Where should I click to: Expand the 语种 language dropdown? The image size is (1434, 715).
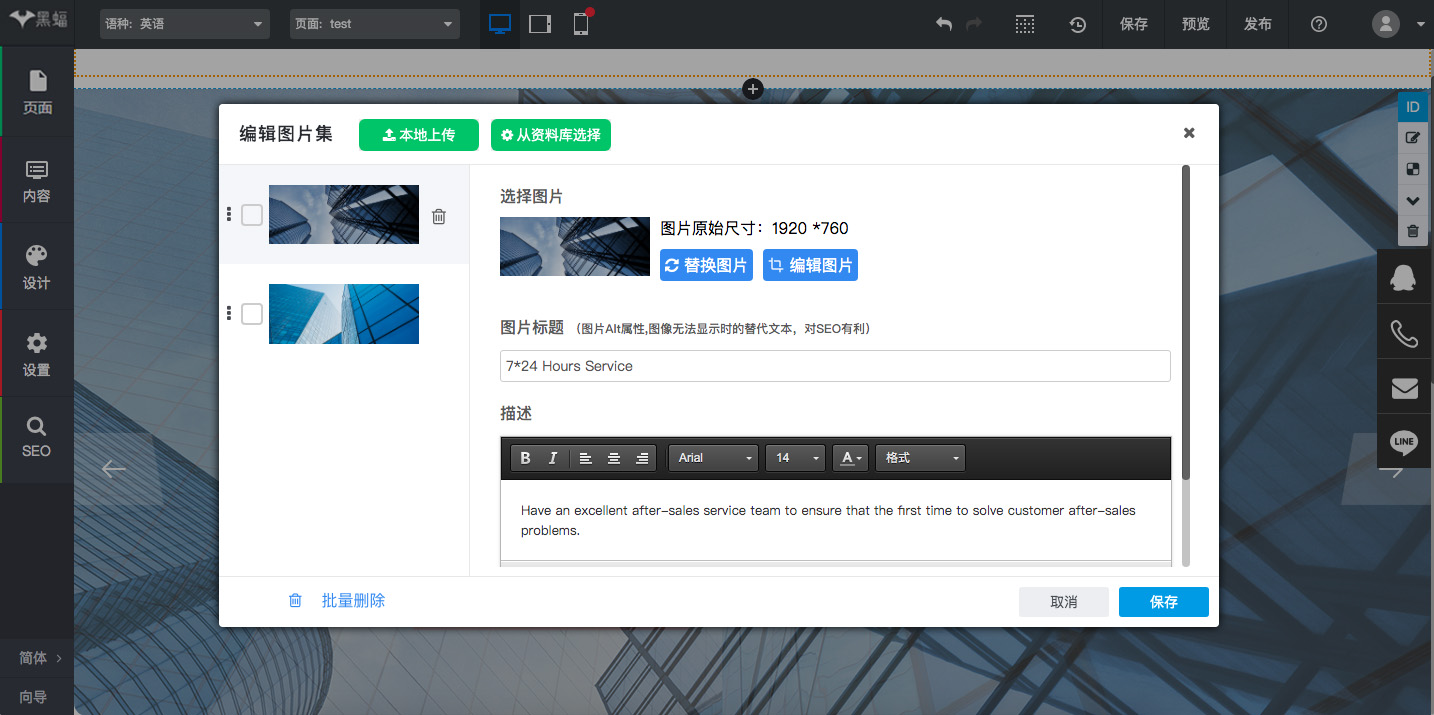pos(185,24)
